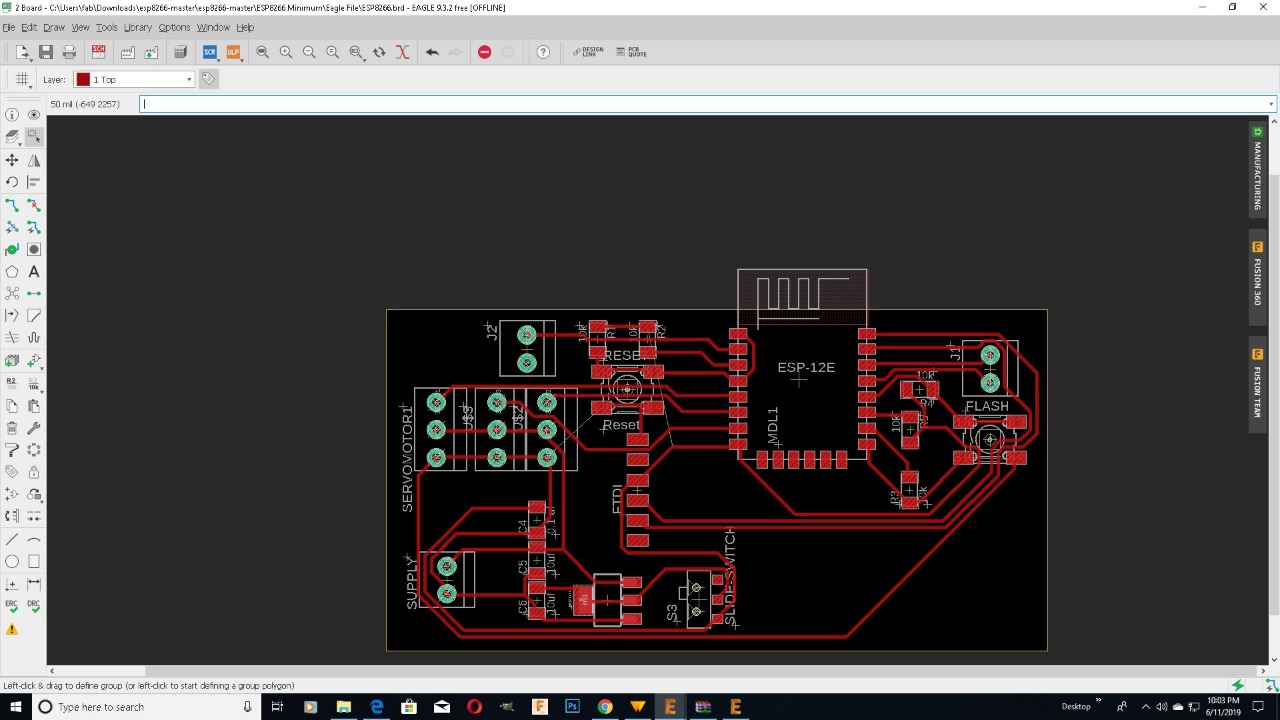This screenshot has height=720, width=1280.
Task: Open the Help question mark icon
Action: click(543, 52)
